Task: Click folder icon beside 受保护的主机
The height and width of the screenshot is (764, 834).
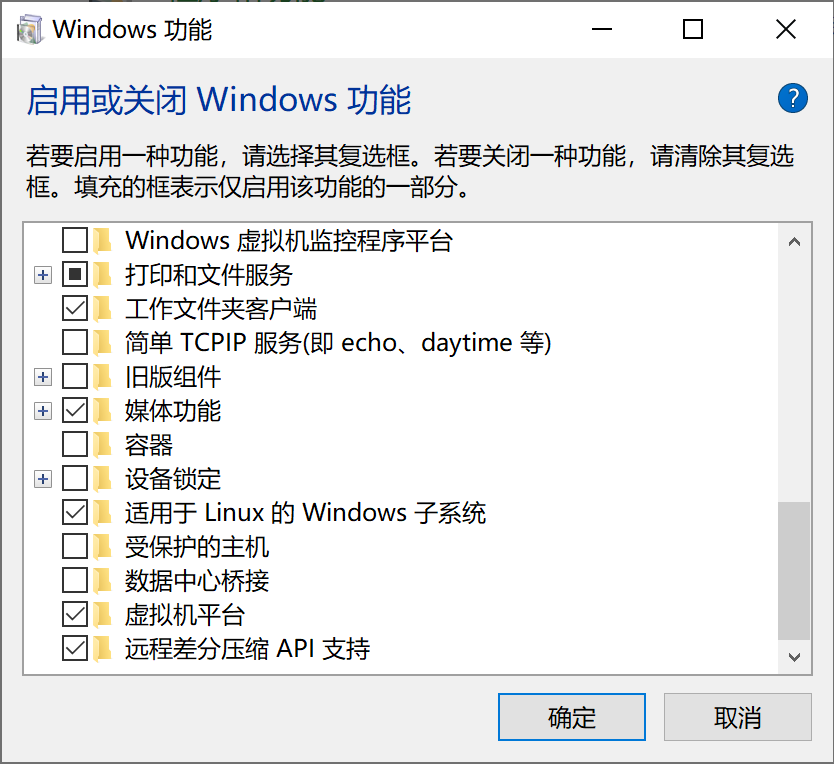Action: [x=103, y=546]
